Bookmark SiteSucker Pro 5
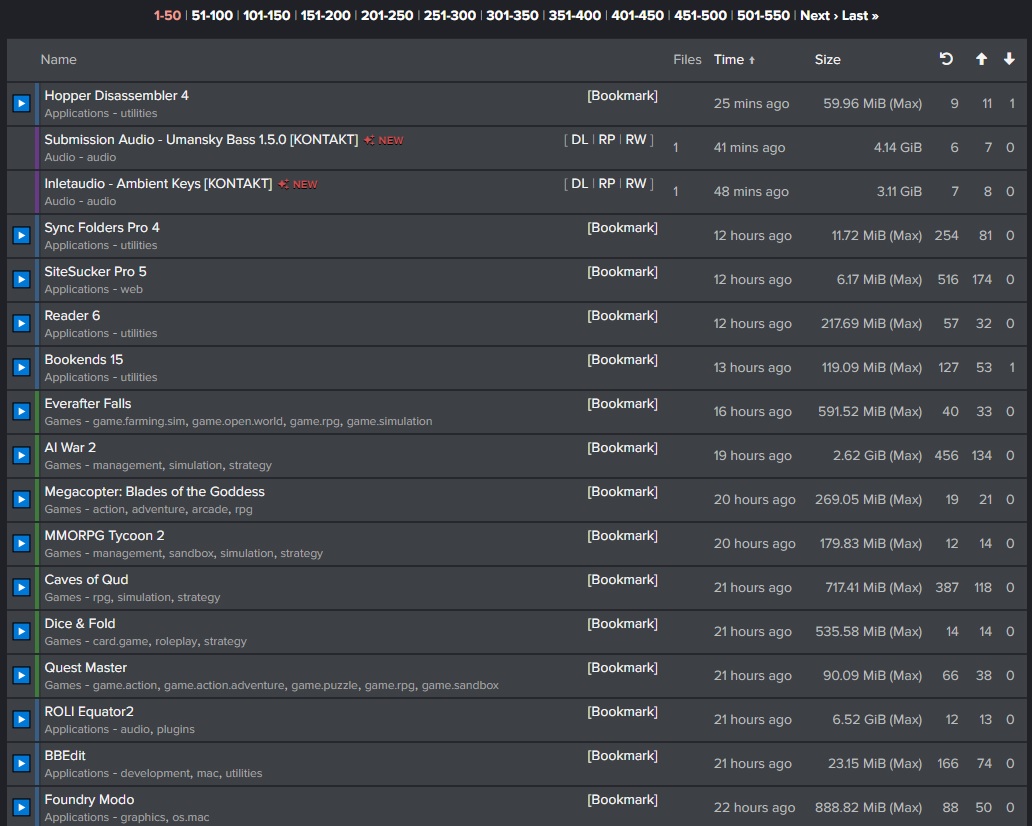 pos(623,271)
